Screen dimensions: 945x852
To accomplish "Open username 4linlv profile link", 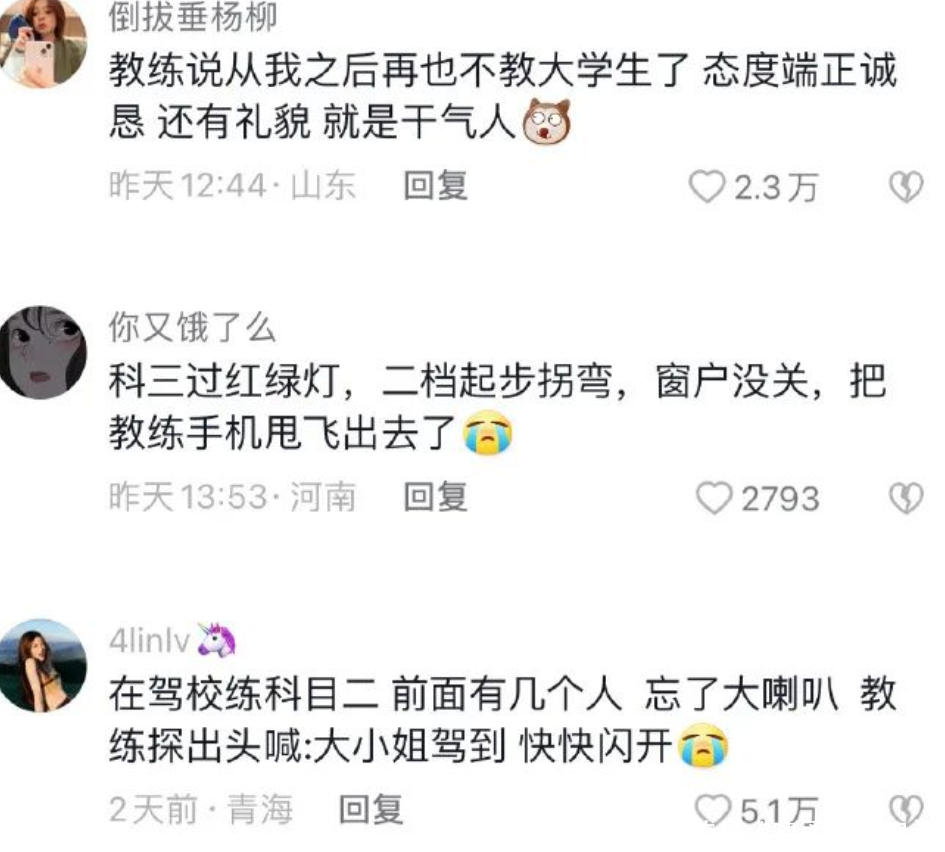I will (149, 640).
